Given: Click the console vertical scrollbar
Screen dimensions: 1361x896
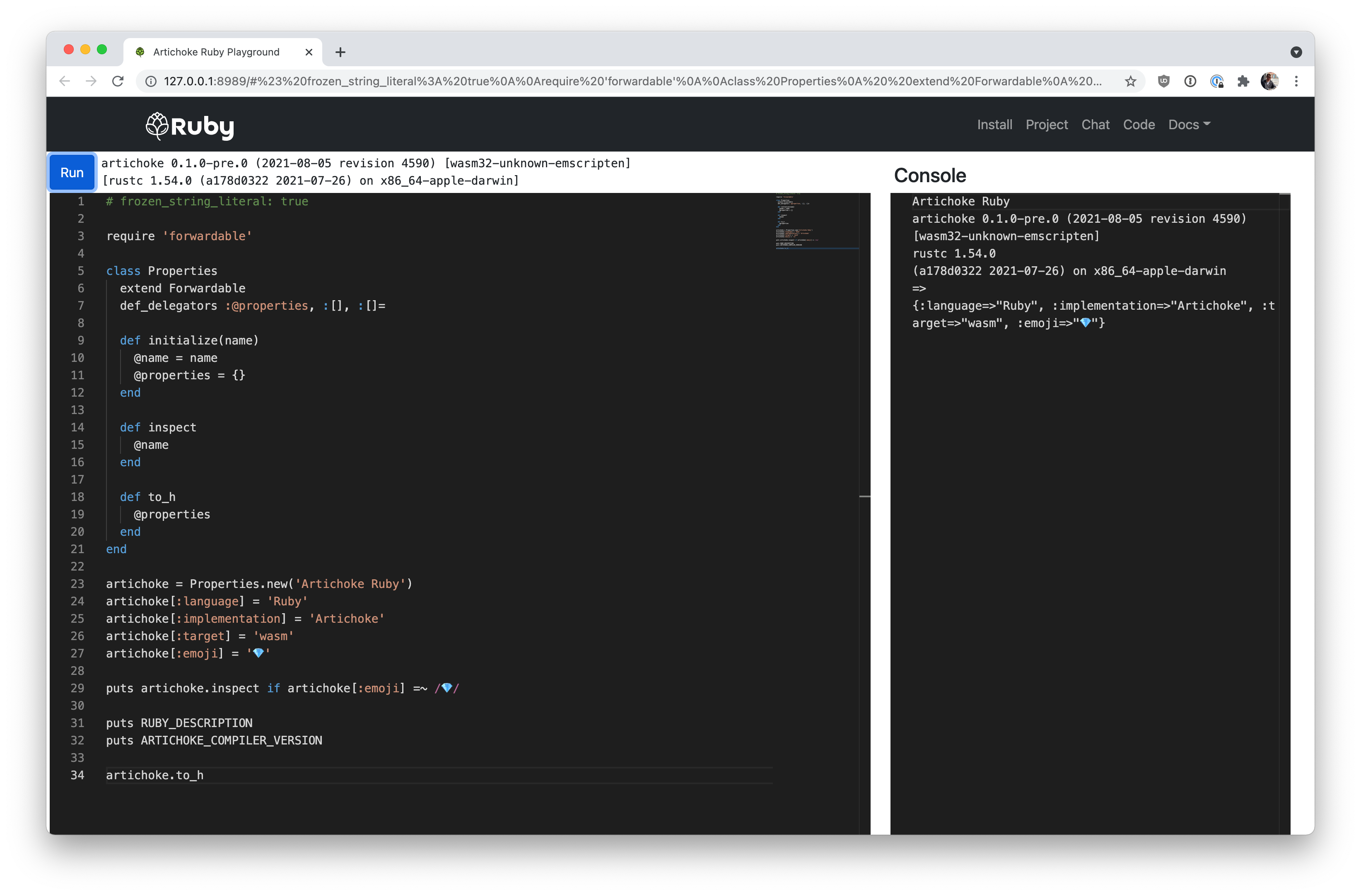Looking at the screenshot, I should click(x=1284, y=513).
